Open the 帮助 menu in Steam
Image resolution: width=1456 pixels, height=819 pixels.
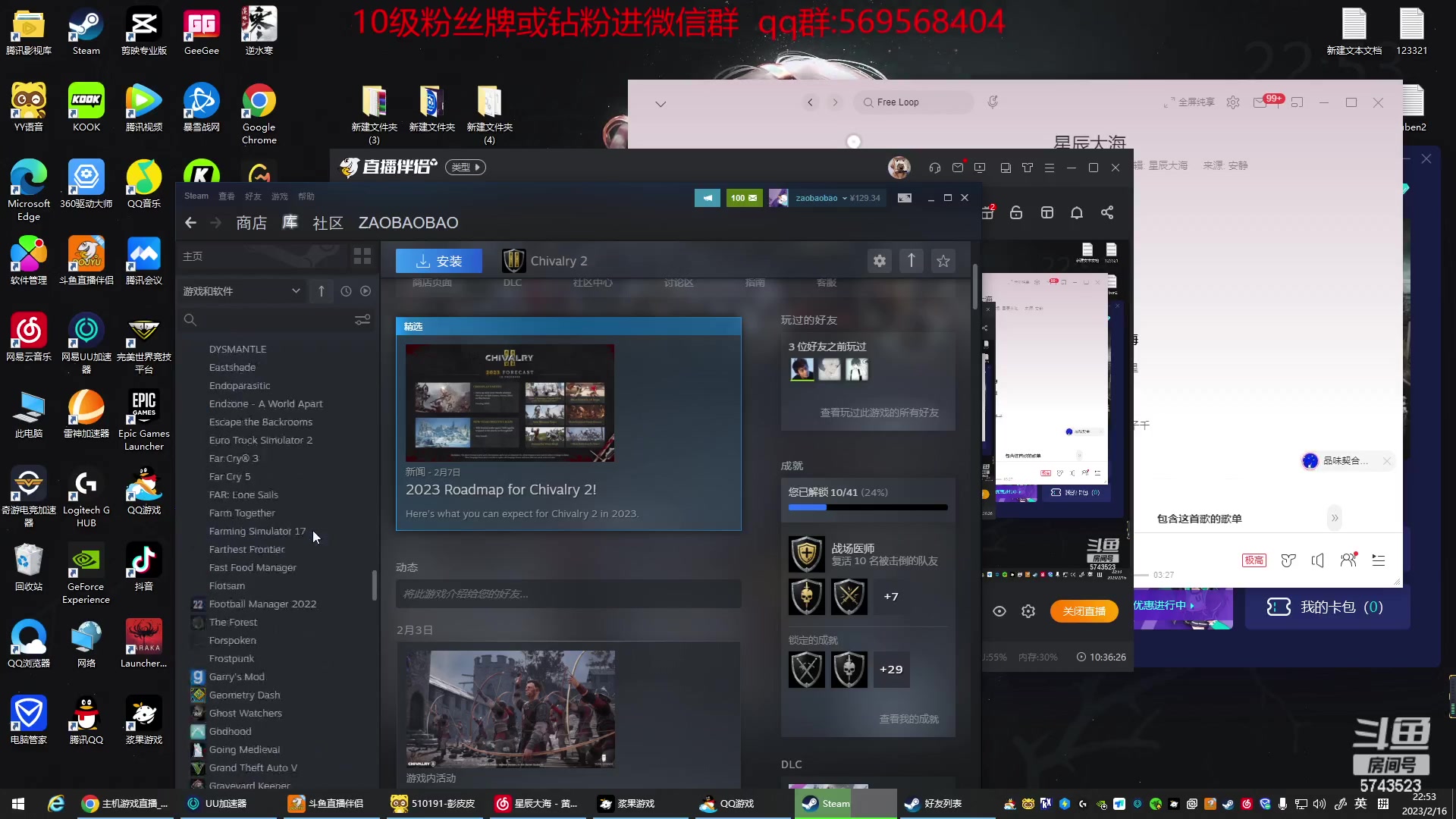(306, 196)
